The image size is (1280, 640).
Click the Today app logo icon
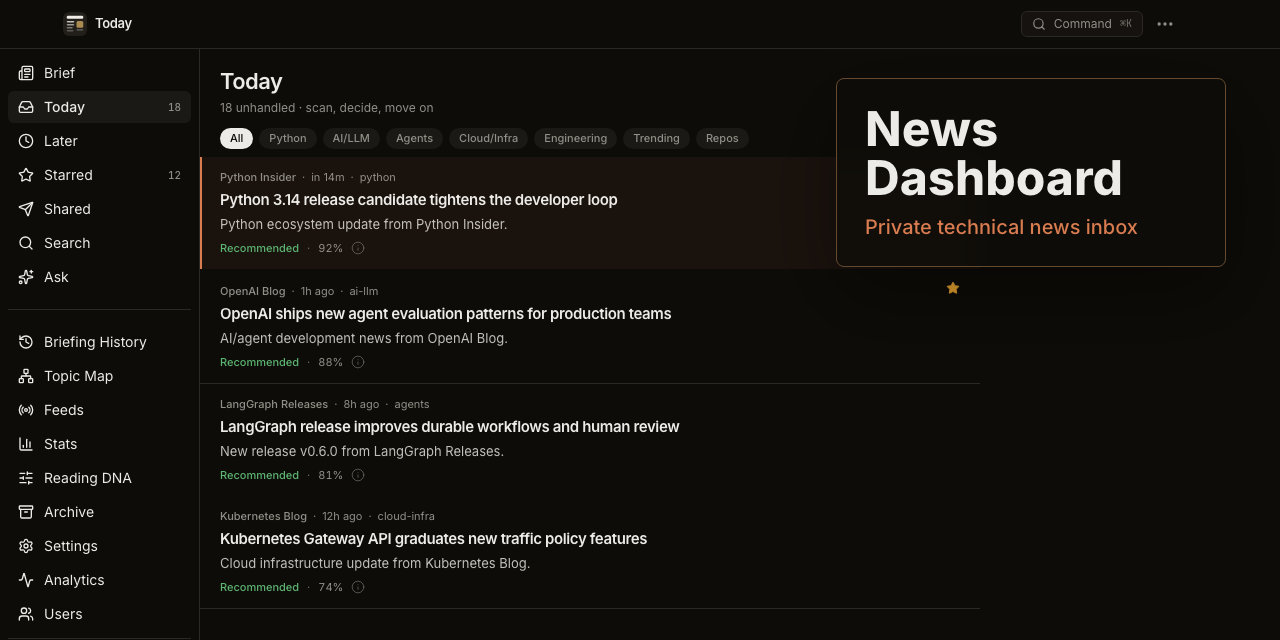click(x=75, y=24)
